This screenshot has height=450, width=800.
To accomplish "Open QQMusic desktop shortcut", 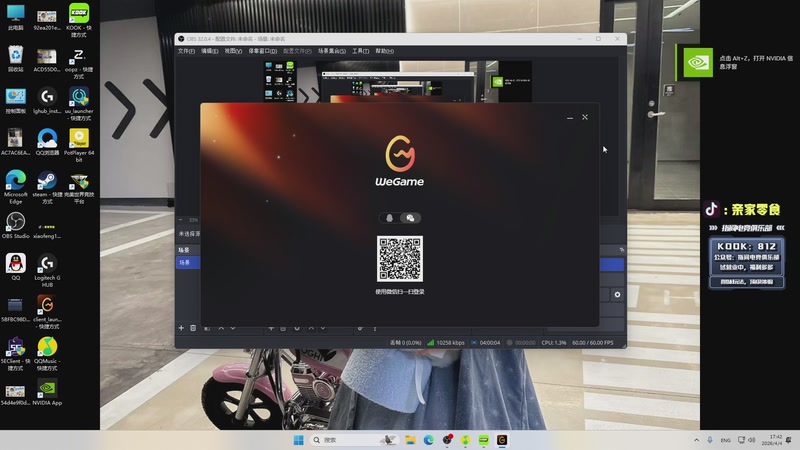I will pyautogui.click(x=47, y=354).
